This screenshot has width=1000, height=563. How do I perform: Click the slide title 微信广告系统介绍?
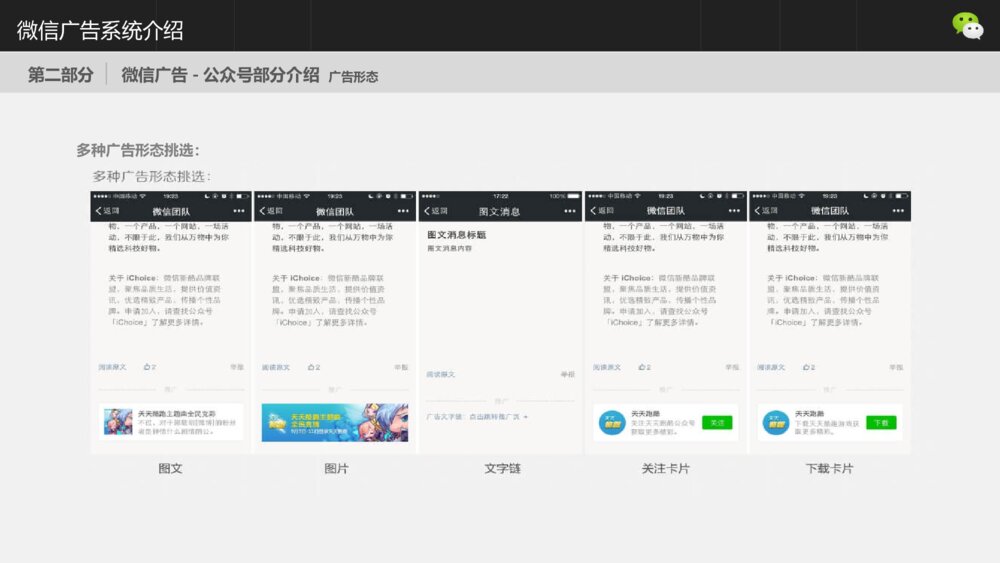point(100,31)
